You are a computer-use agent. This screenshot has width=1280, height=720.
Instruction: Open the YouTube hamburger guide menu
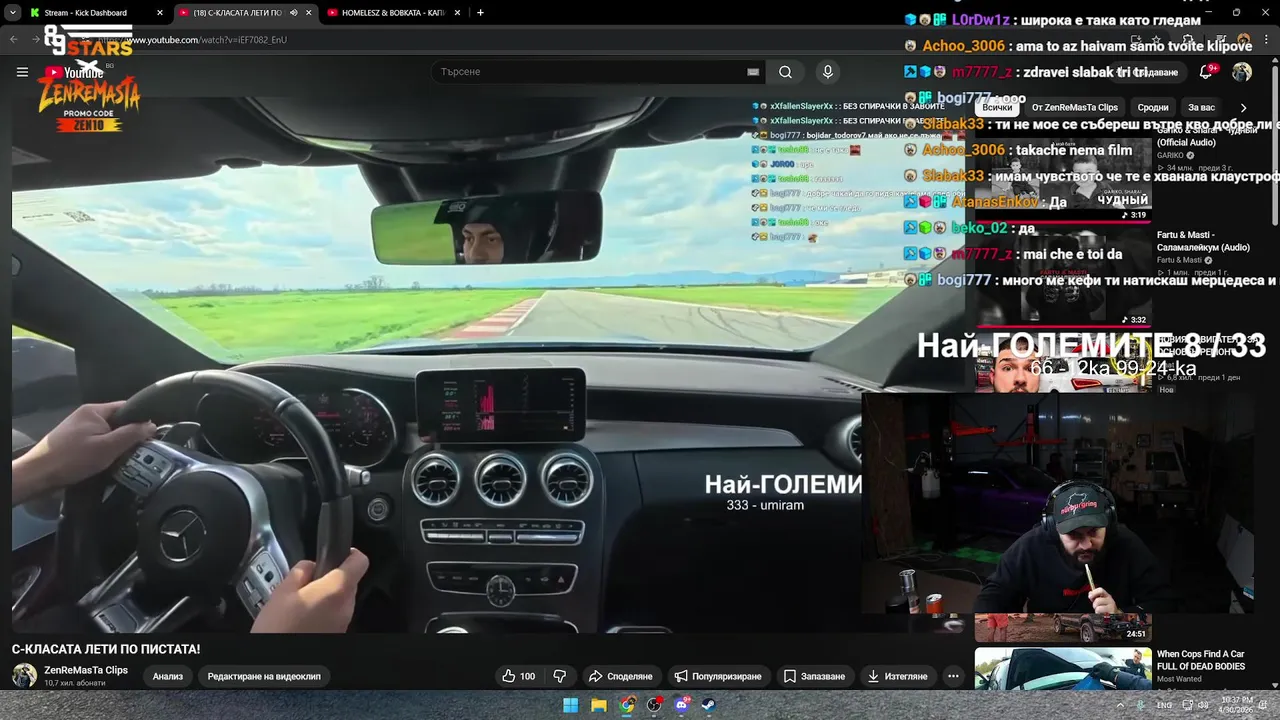pos(22,72)
